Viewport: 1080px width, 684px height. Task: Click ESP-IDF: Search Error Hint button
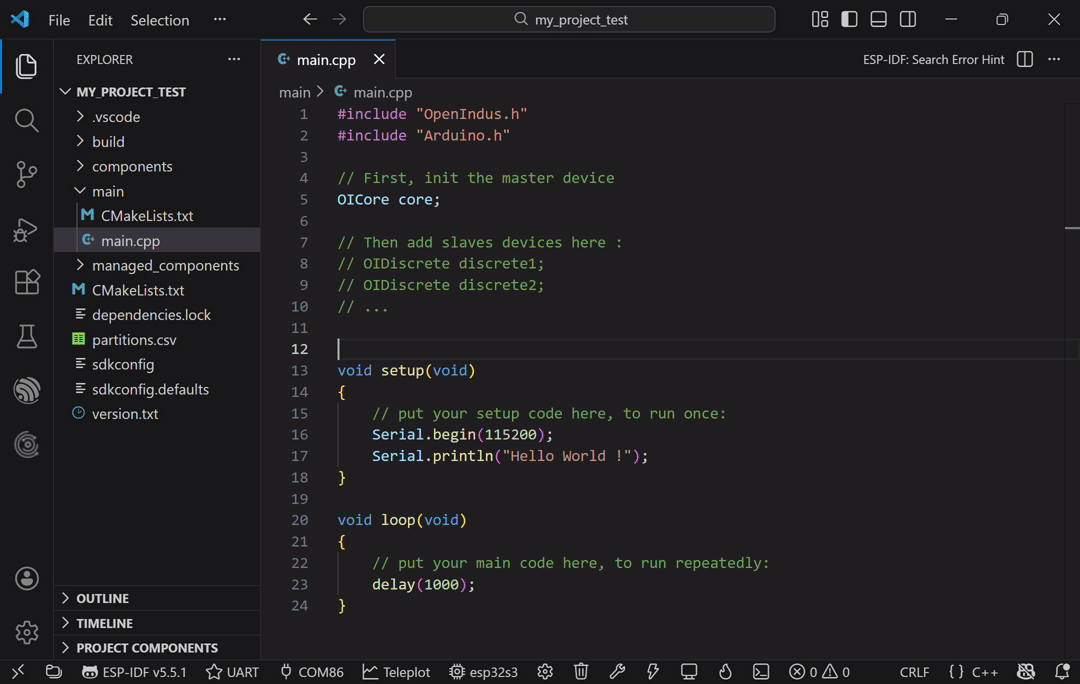tap(933, 60)
